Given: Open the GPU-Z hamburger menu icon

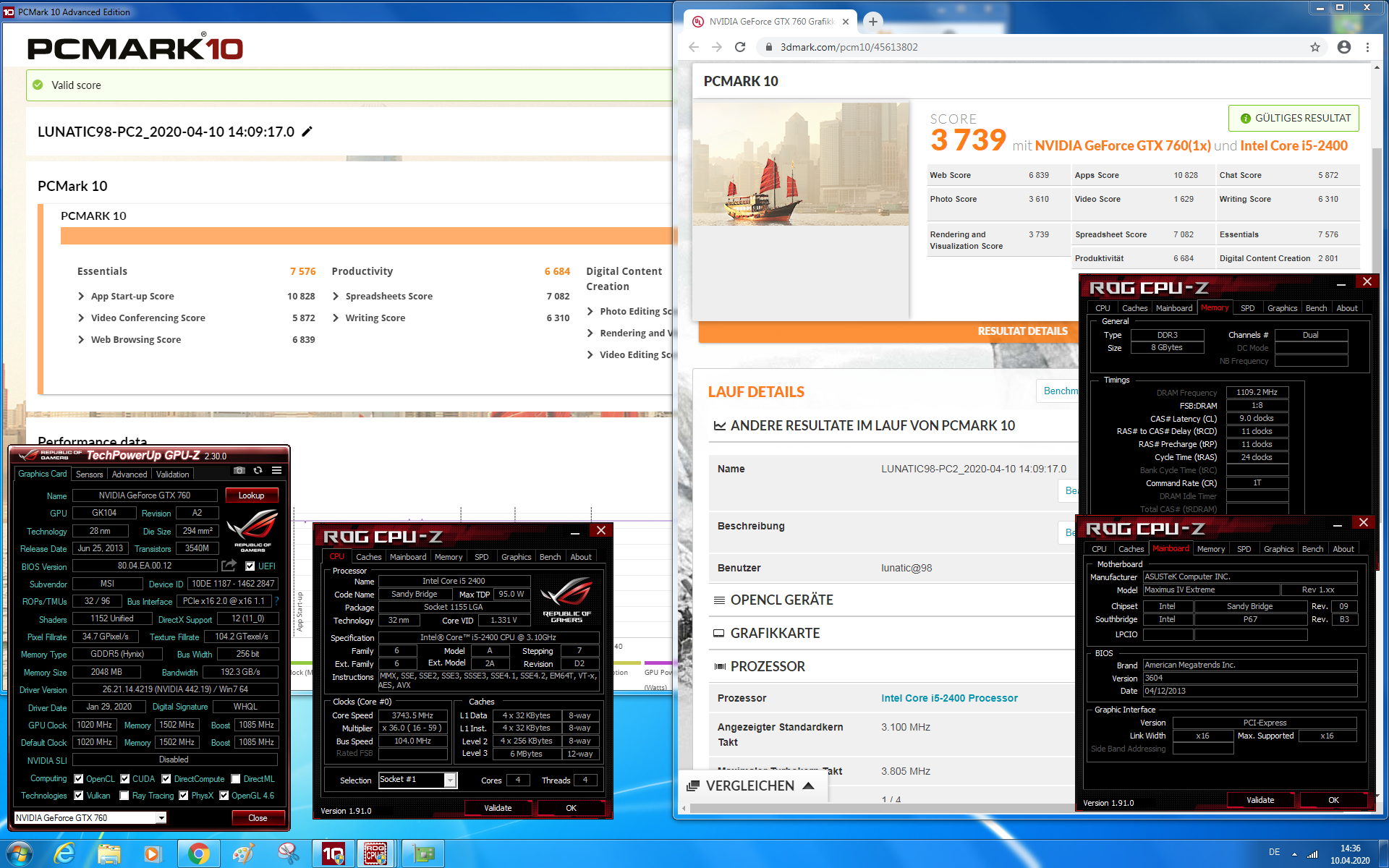Looking at the screenshot, I should pos(276,470).
